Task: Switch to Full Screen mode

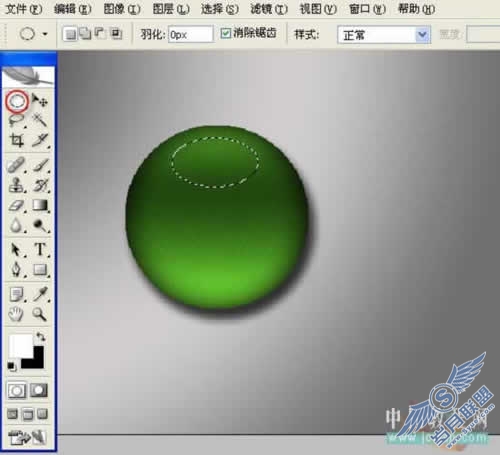Action: [43, 414]
